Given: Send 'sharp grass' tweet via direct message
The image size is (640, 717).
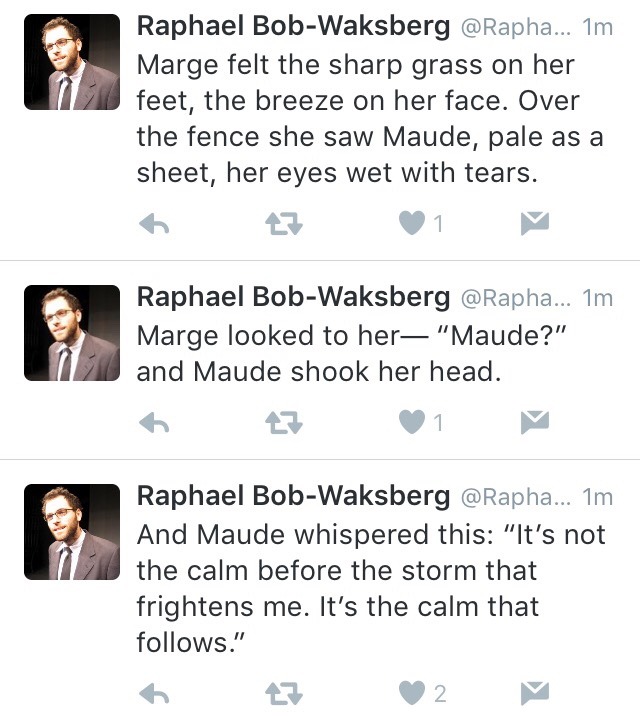Looking at the screenshot, I should click(536, 225).
